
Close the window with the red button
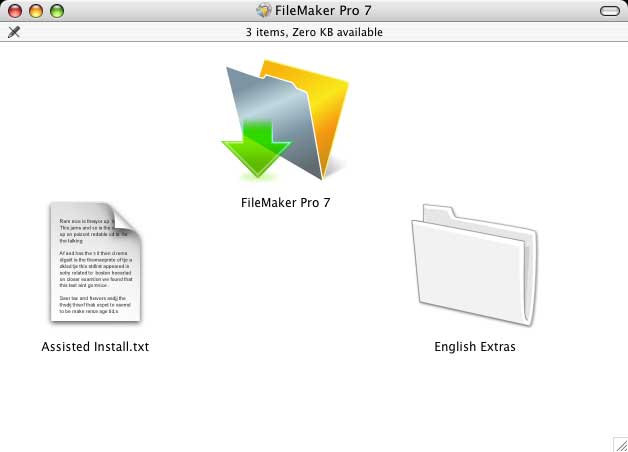(15, 11)
